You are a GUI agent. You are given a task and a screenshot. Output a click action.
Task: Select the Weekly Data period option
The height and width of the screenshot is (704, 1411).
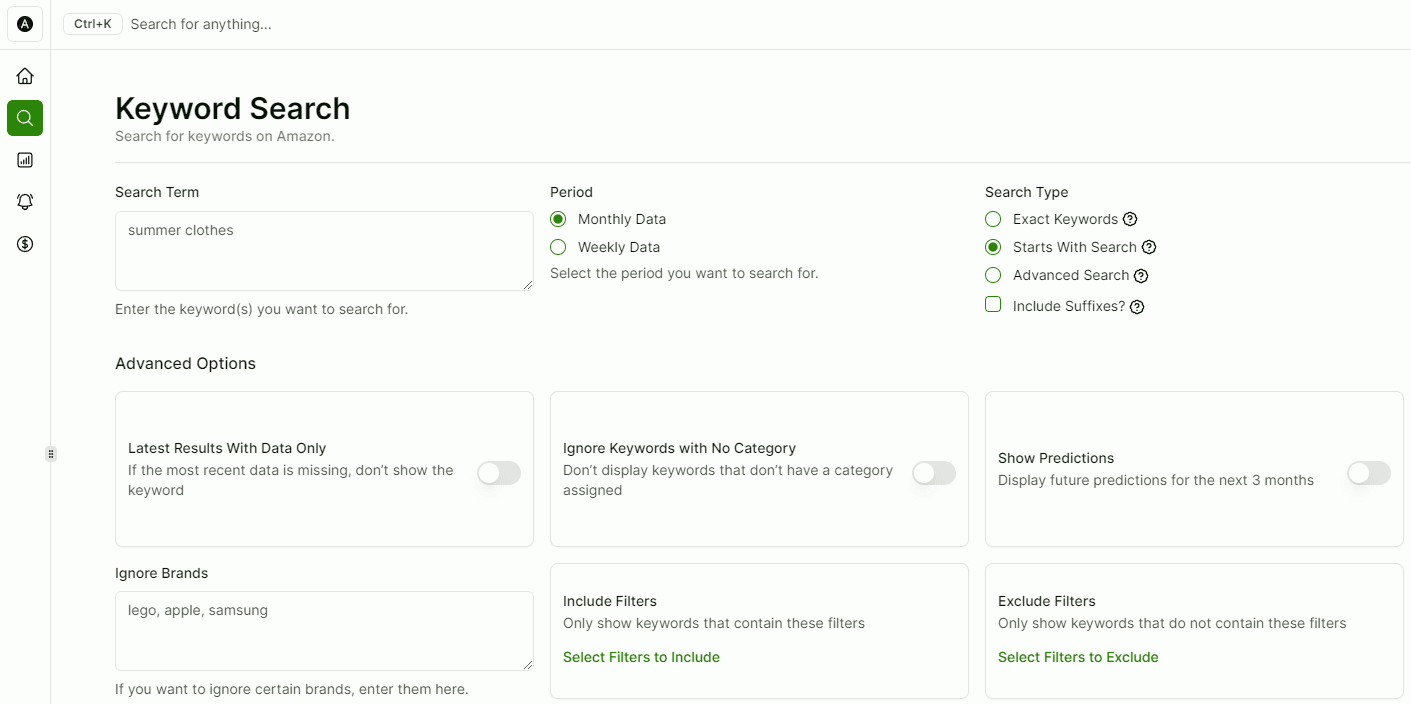(x=558, y=247)
